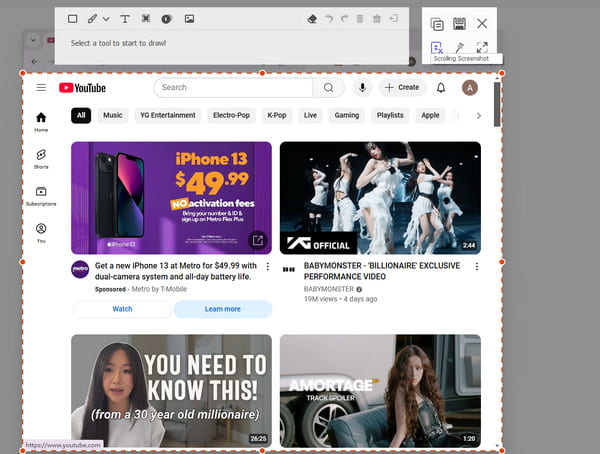
Task: Open the iPhone 13 ad thumbnail
Action: (171, 198)
